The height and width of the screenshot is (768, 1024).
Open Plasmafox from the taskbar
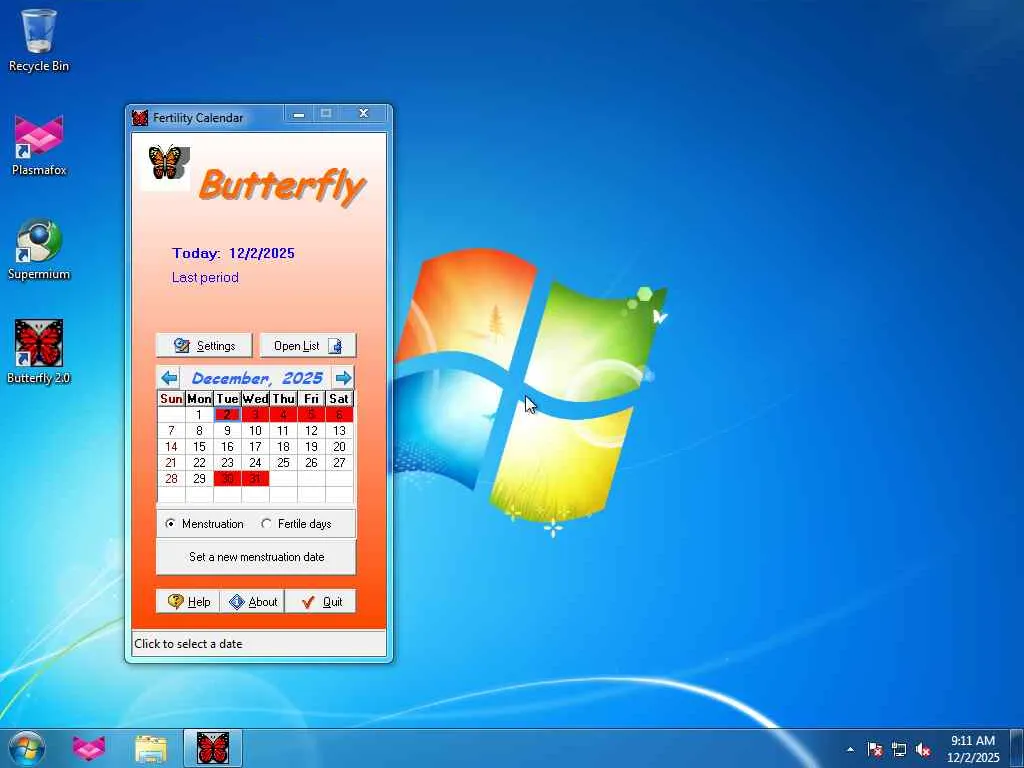point(89,748)
